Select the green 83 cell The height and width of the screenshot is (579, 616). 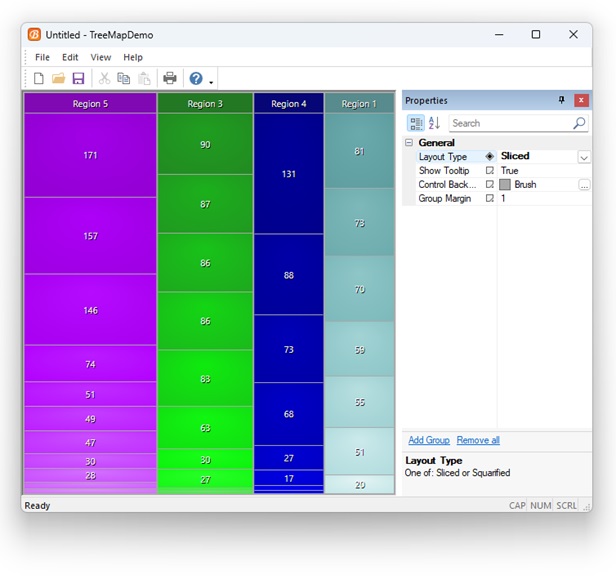tap(205, 378)
